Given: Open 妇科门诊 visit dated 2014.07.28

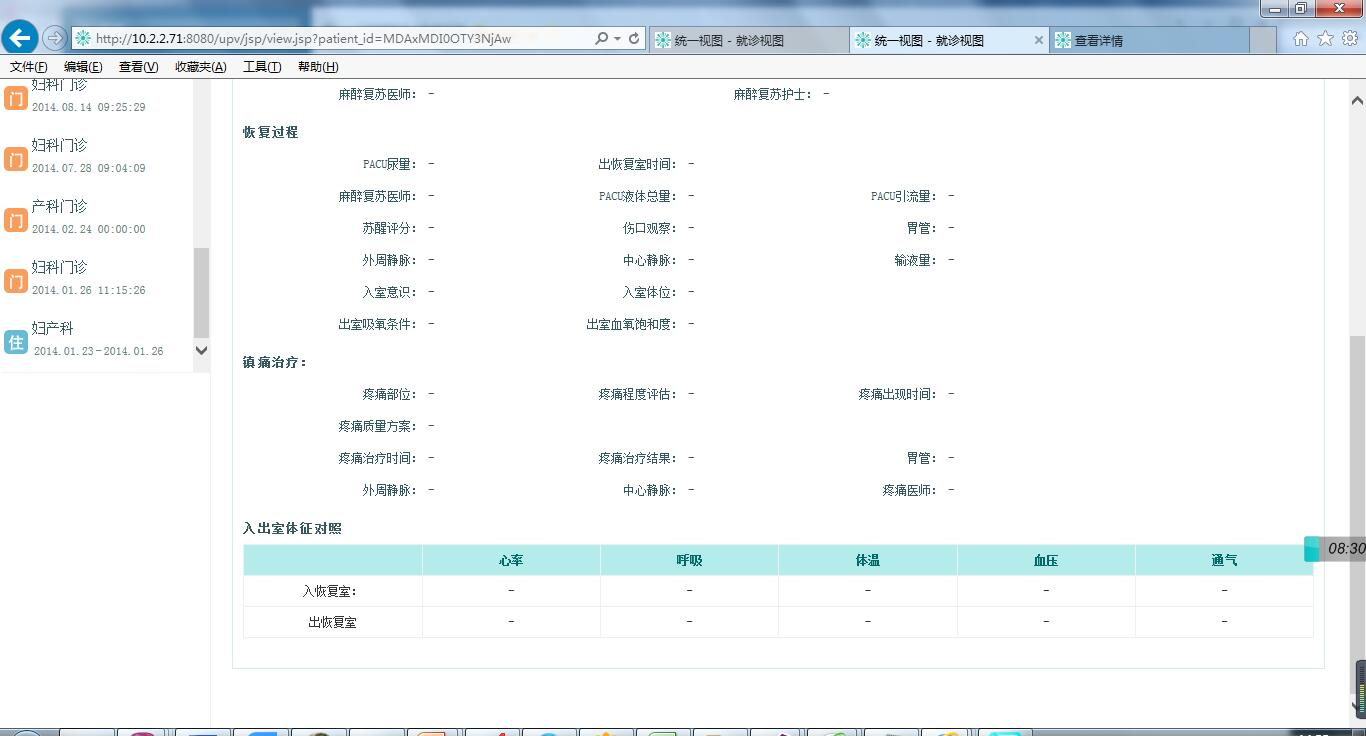Looking at the screenshot, I should (60, 146).
